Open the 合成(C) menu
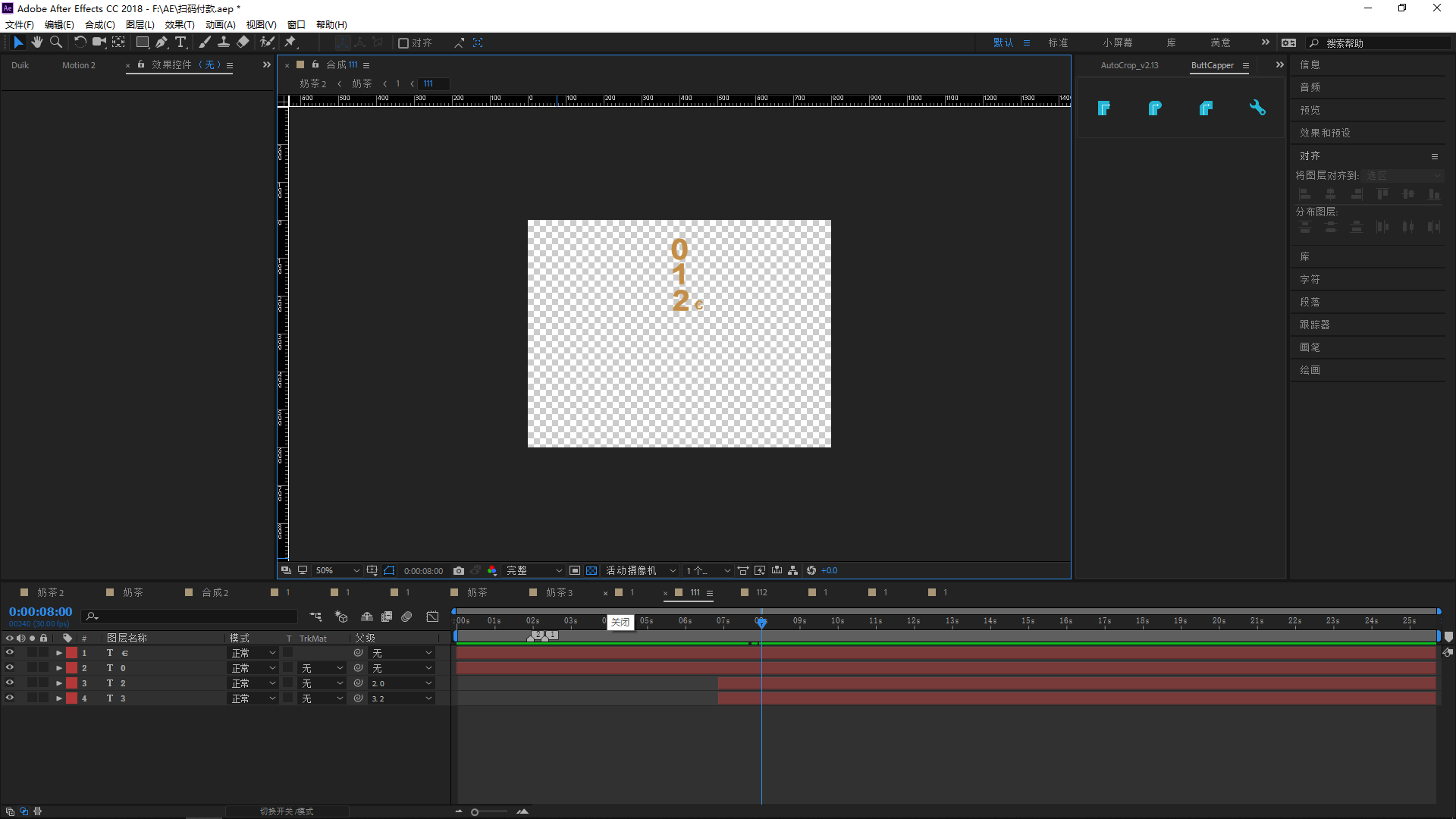 (x=99, y=25)
